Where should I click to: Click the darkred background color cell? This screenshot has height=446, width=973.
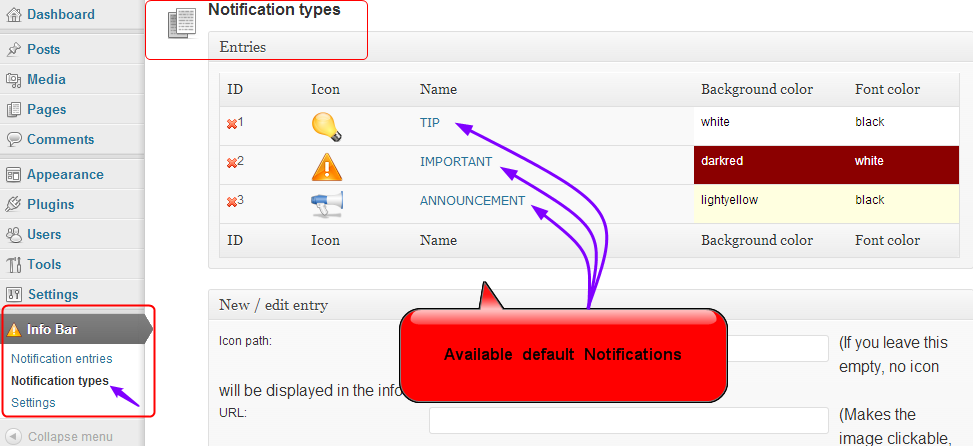click(x=771, y=165)
